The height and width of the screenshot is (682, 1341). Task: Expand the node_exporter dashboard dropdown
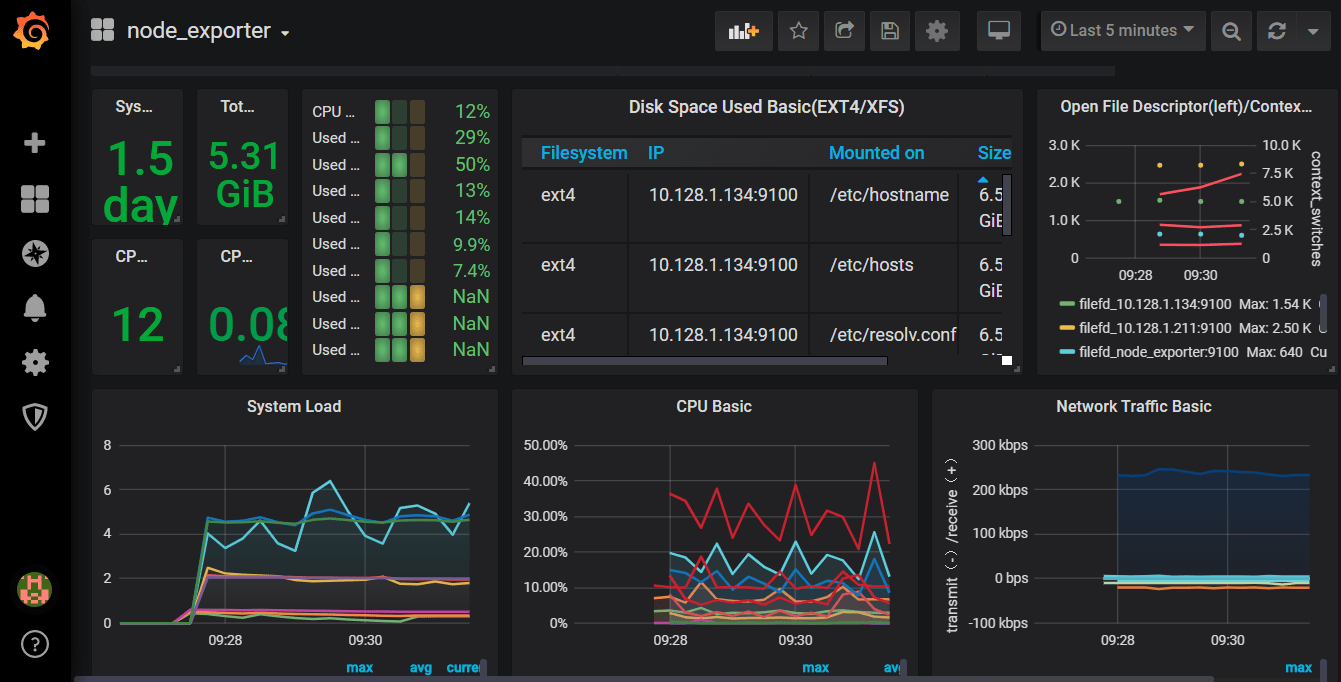click(x=283, y=31)
